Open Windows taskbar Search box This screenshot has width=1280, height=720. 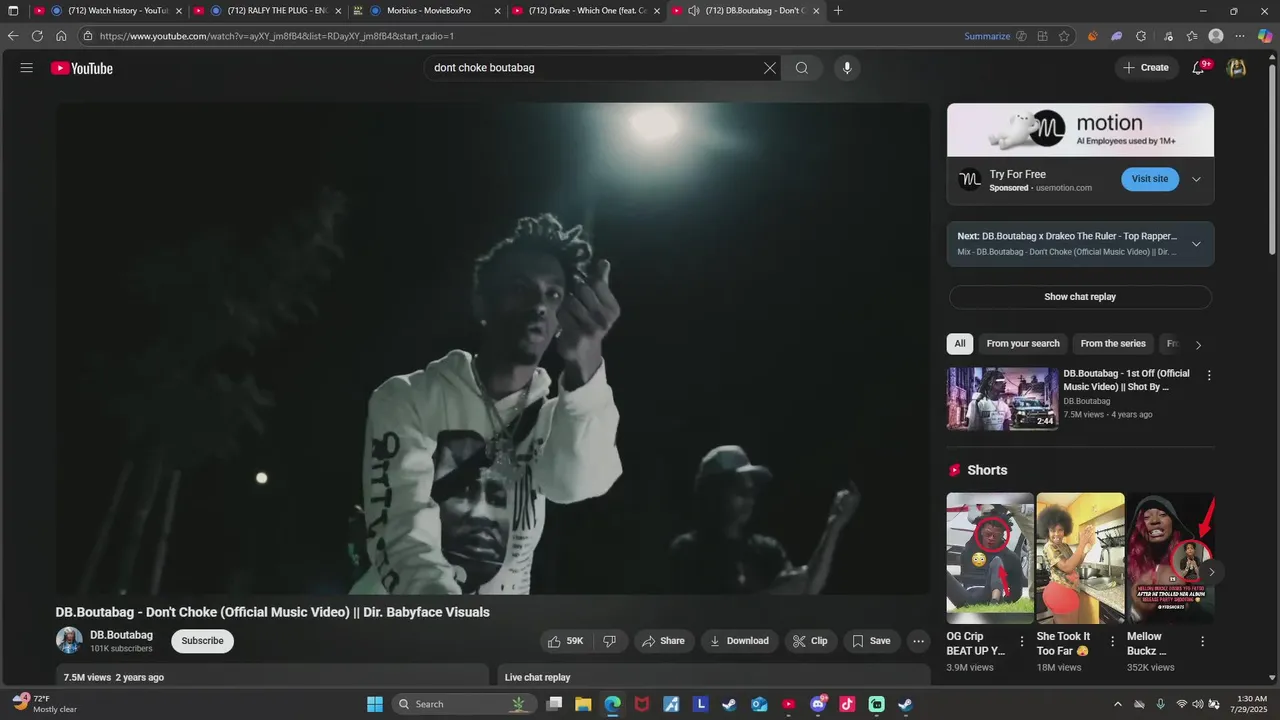coord(463,704)
